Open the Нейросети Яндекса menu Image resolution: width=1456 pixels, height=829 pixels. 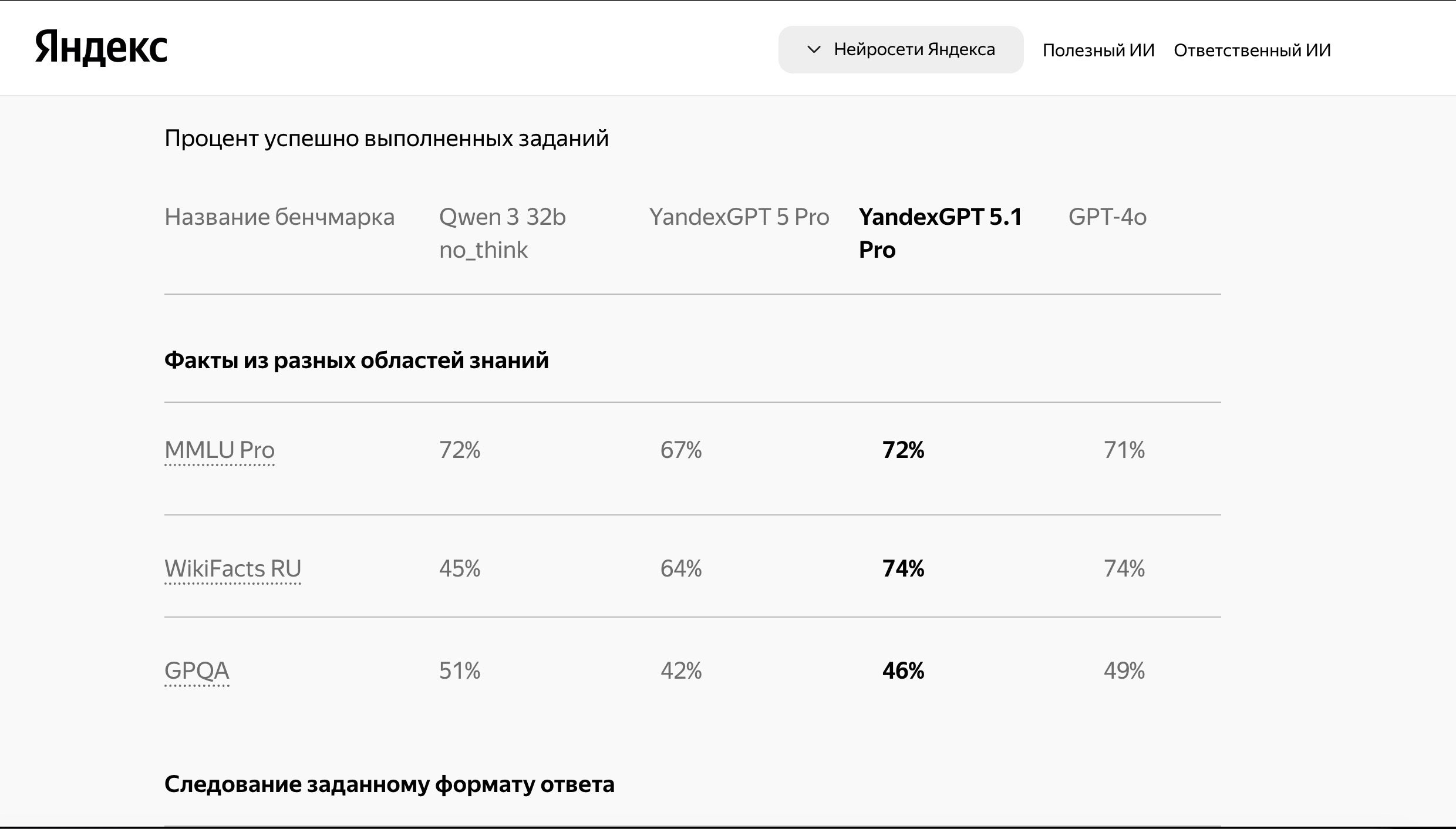pos(901,49)
